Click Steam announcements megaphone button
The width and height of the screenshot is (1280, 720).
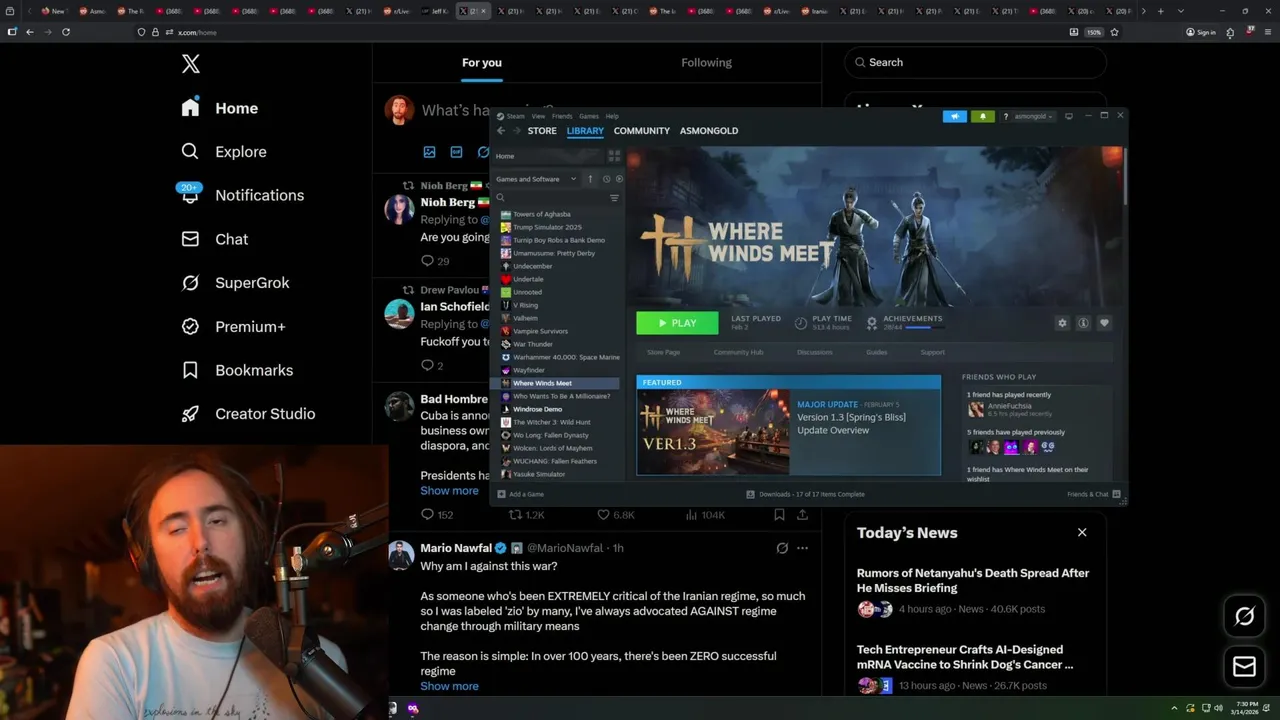[x=954, y=116]
